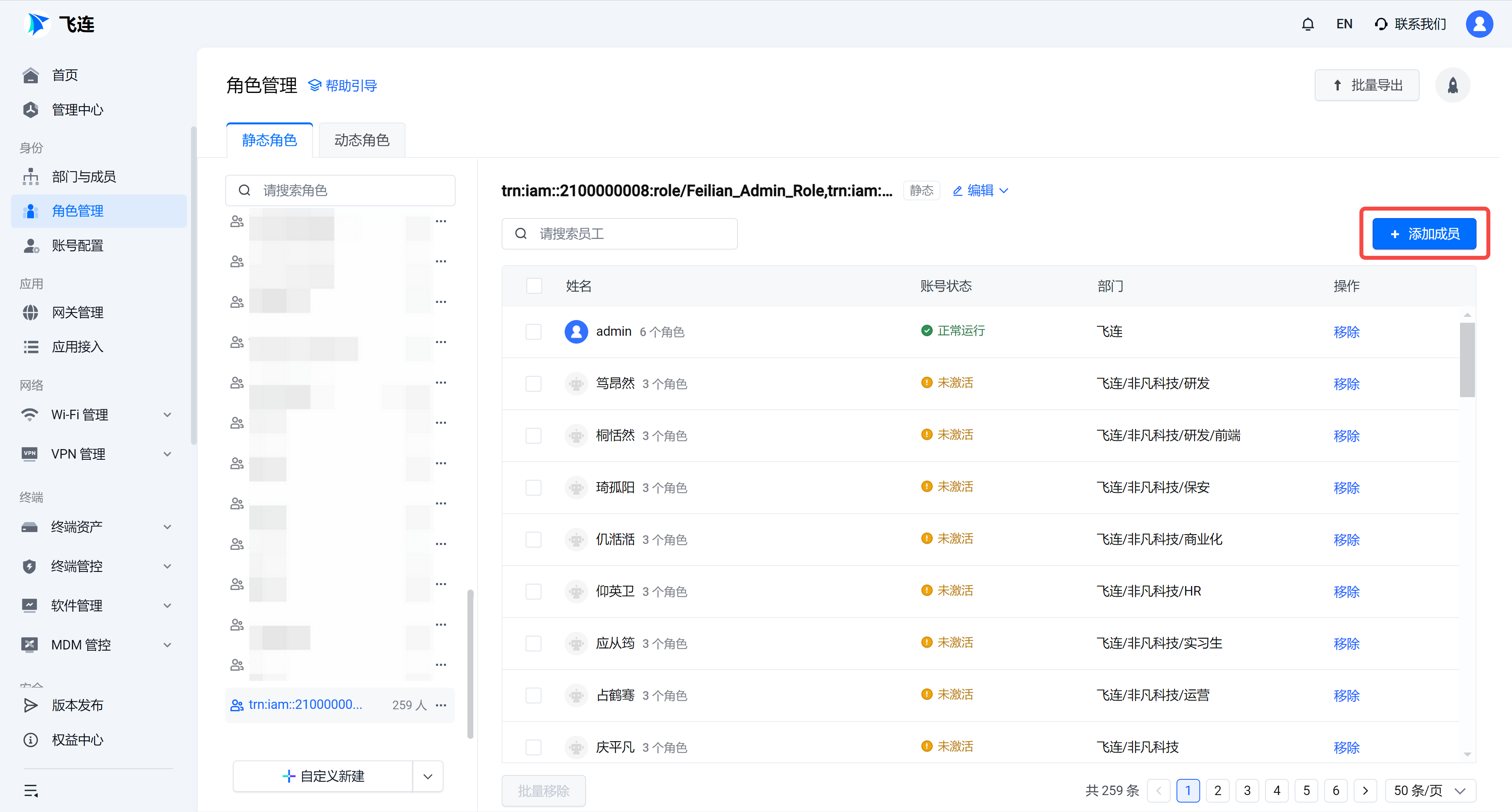
Task: Open the notification bell
Action: click(1307, 24)
